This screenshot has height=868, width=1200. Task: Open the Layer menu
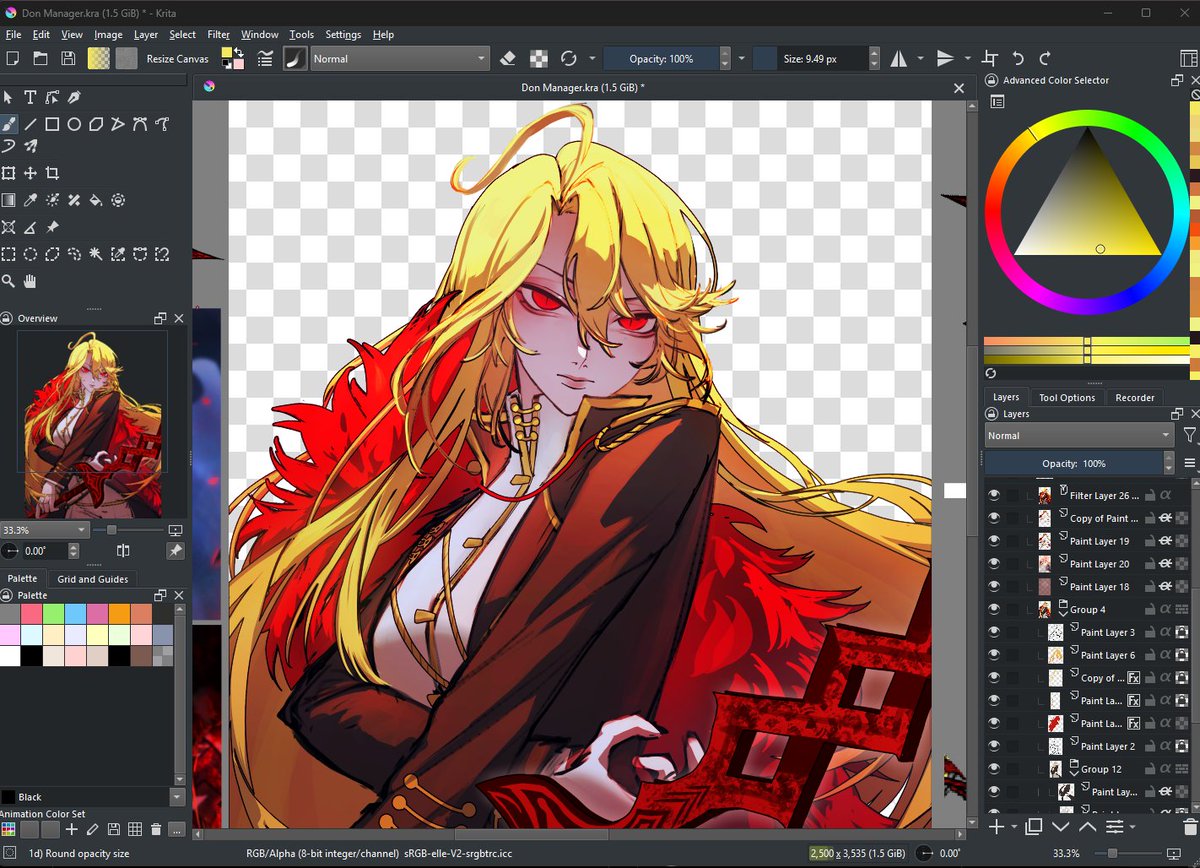click(x=146, y=34)
